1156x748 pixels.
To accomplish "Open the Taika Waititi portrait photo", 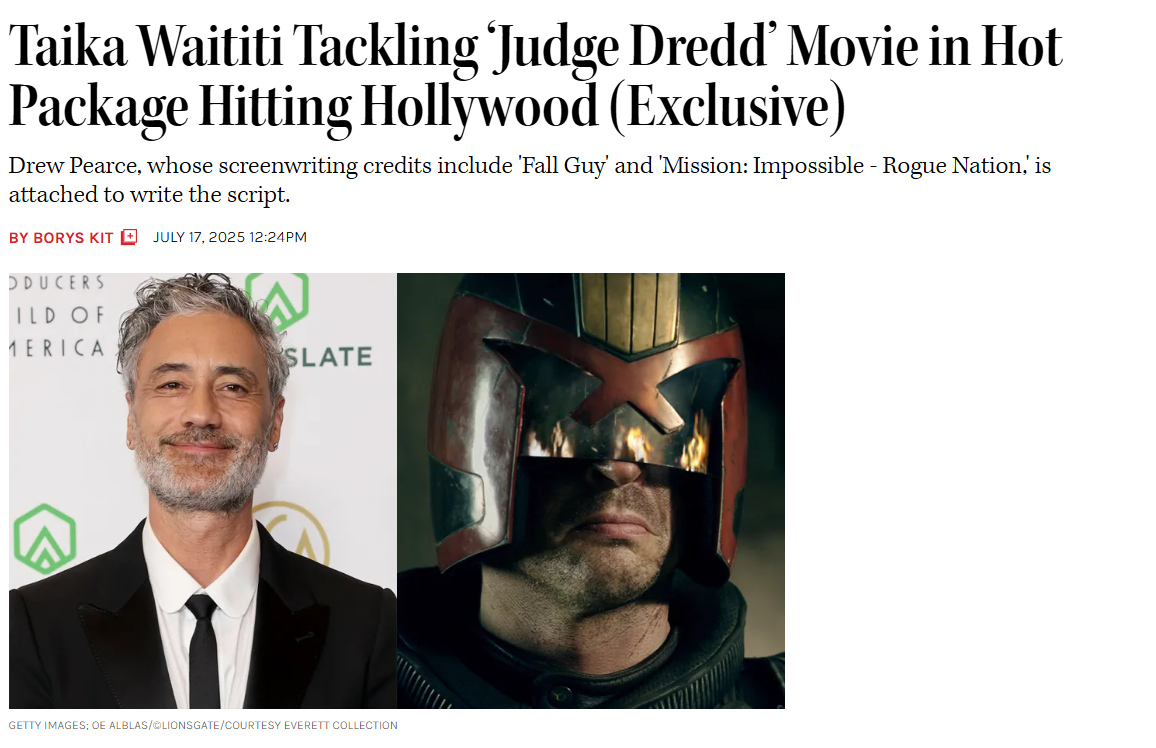I will [203, 491].
